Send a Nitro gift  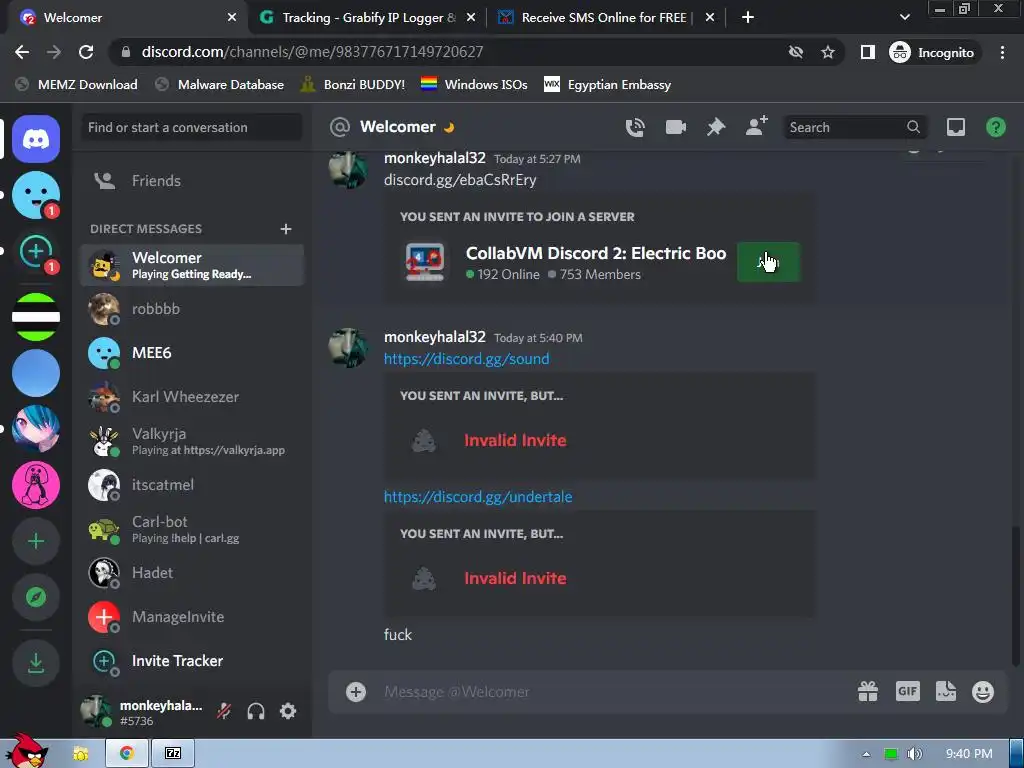coord(867,691)
